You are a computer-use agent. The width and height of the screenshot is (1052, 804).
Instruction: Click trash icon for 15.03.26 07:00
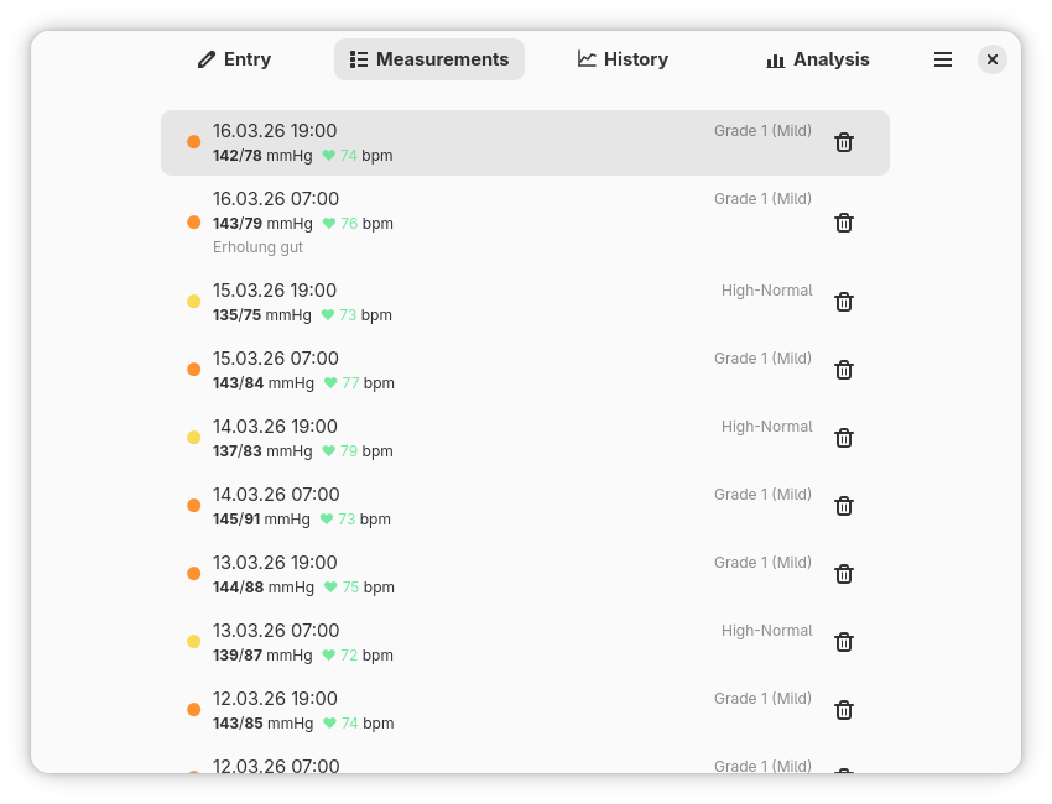click(x=844, y=370)
